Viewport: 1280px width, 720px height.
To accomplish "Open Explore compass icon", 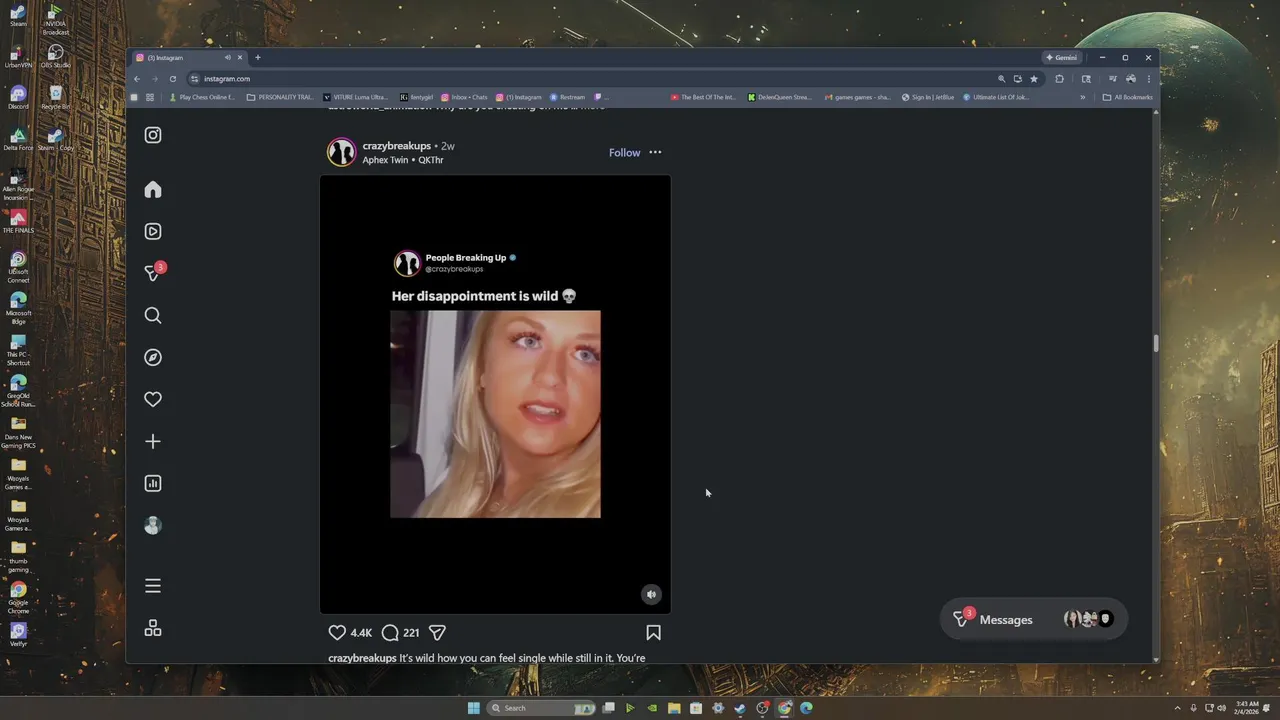I will [153, 357].
